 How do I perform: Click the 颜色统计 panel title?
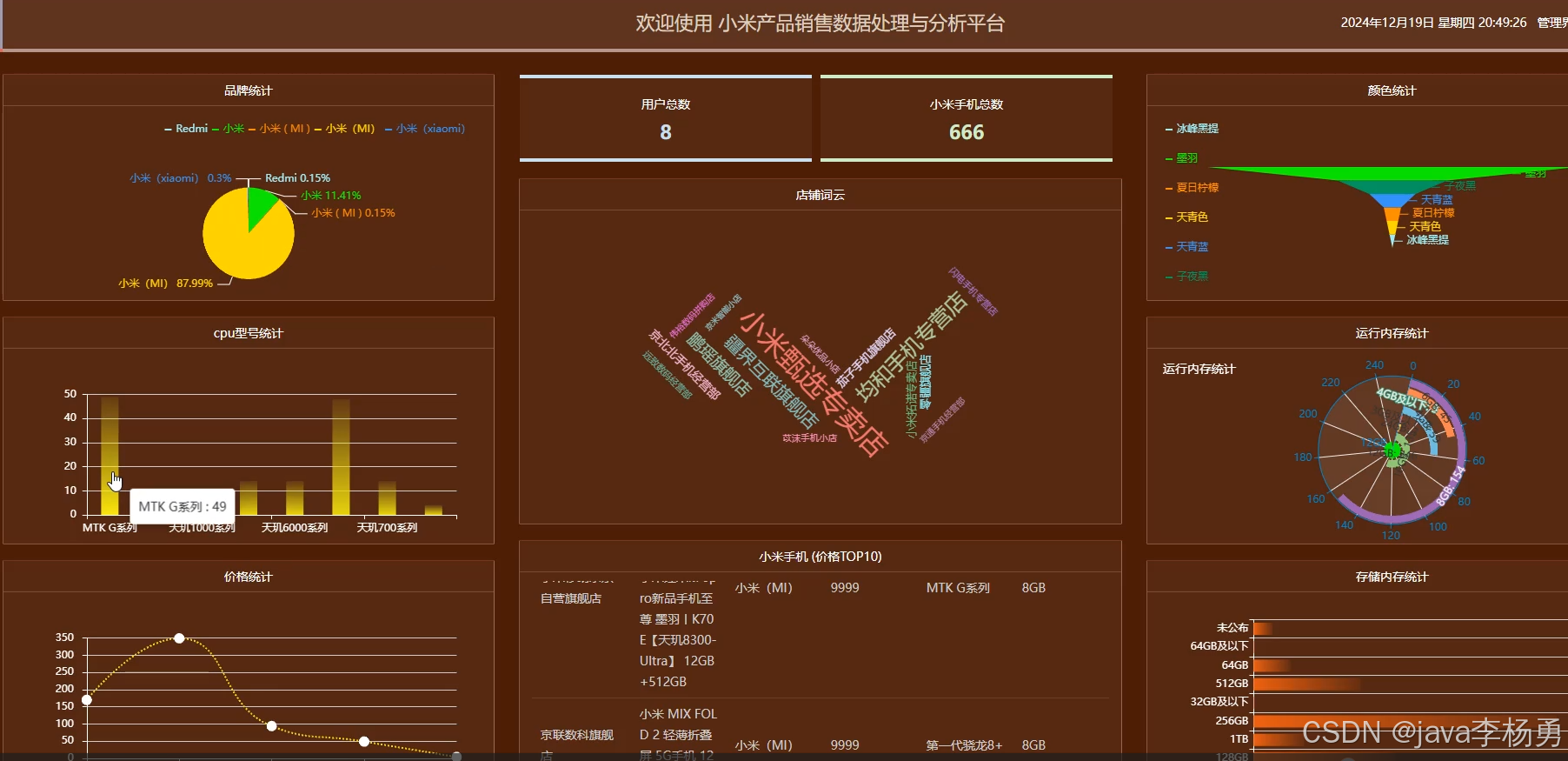1392,90
